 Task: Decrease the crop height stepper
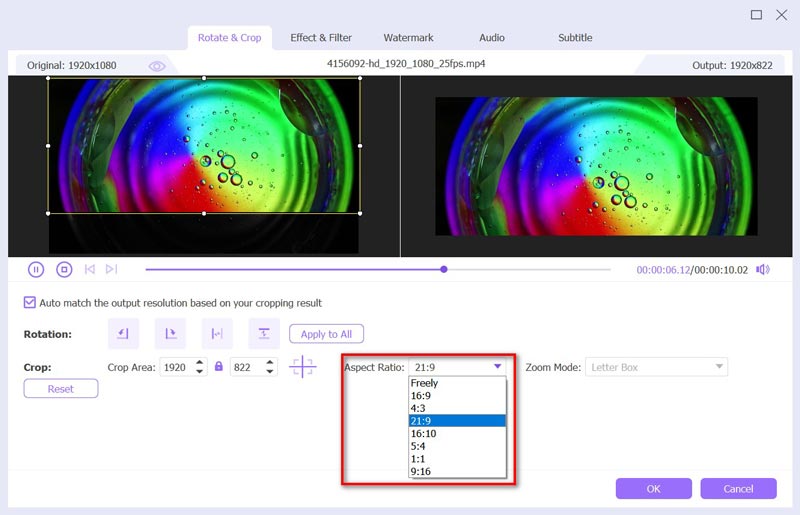coord(270,371)
